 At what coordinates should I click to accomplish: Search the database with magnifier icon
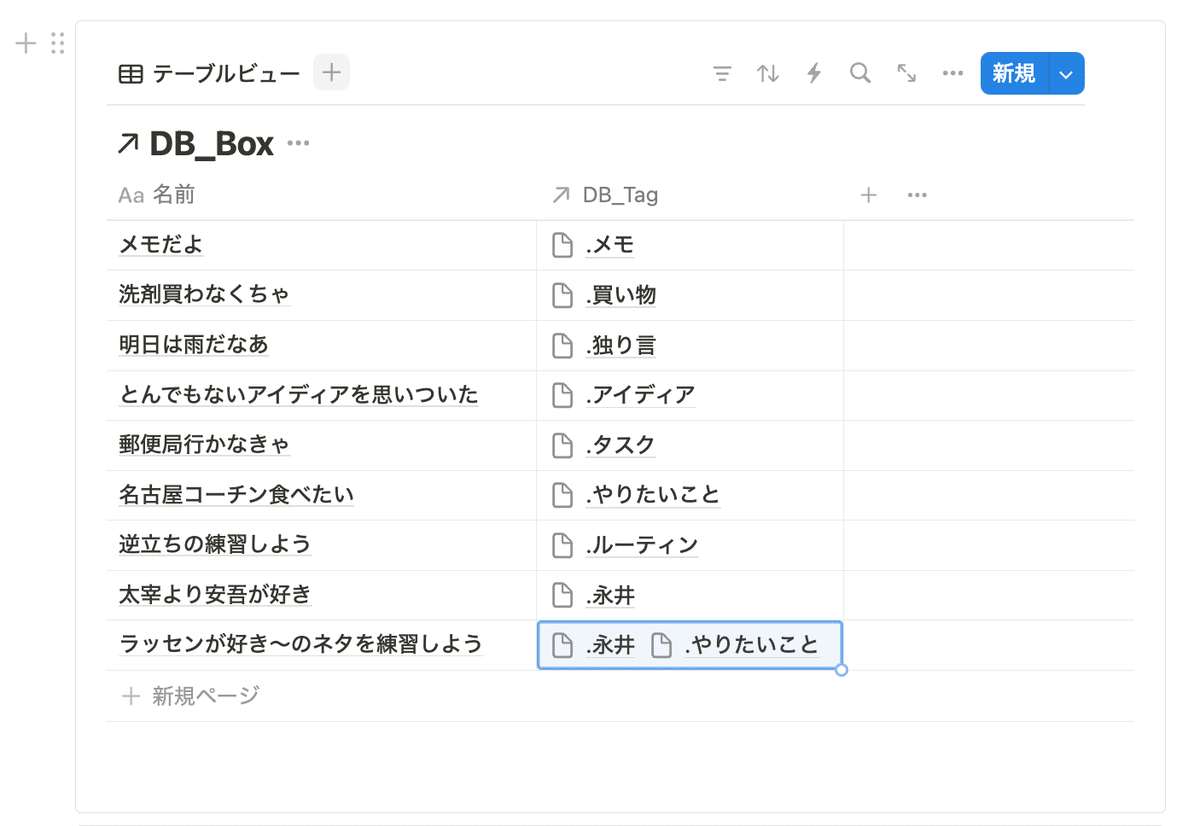(x=860, y=73)
